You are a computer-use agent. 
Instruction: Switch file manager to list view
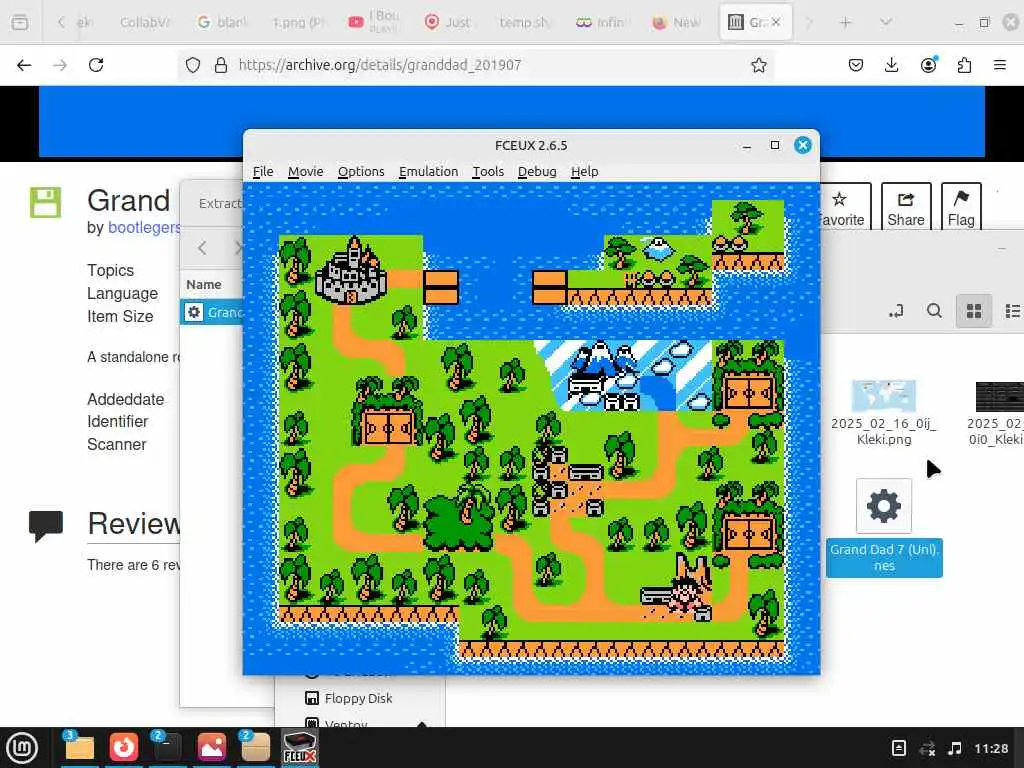pos(1012,311)
